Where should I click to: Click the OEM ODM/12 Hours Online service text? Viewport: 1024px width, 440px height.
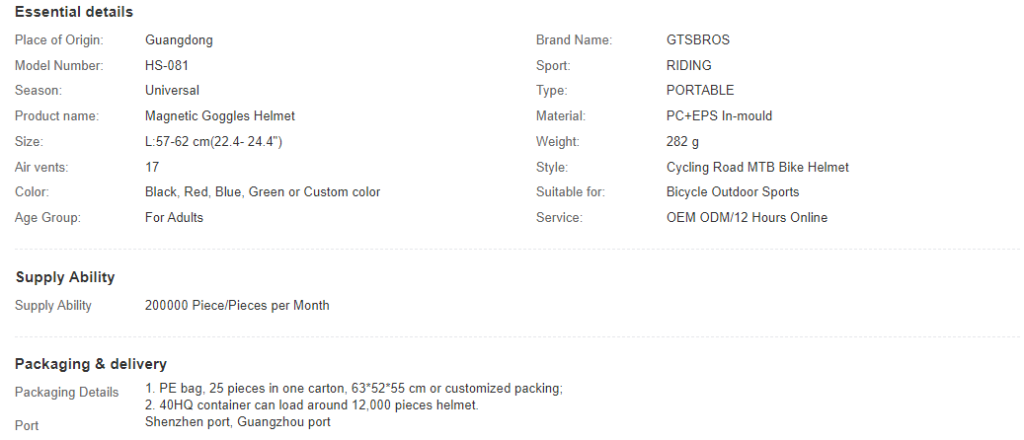[746, 217]
